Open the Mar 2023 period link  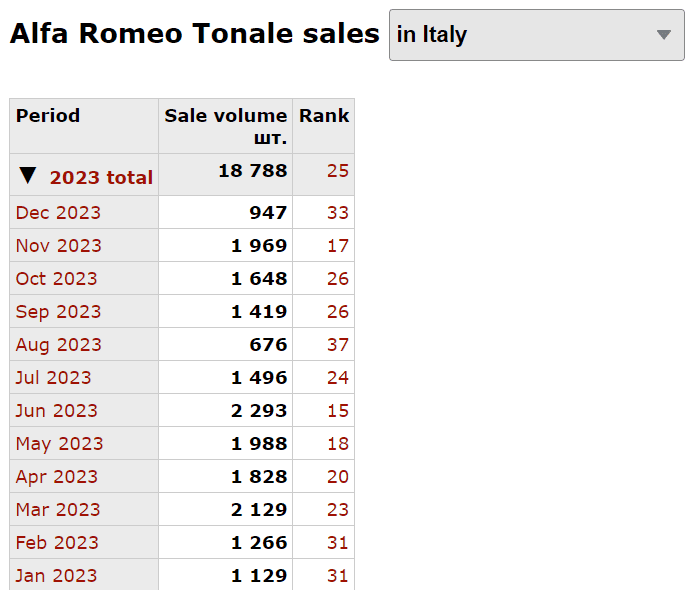pyautogui.click(x=58, y=509)
